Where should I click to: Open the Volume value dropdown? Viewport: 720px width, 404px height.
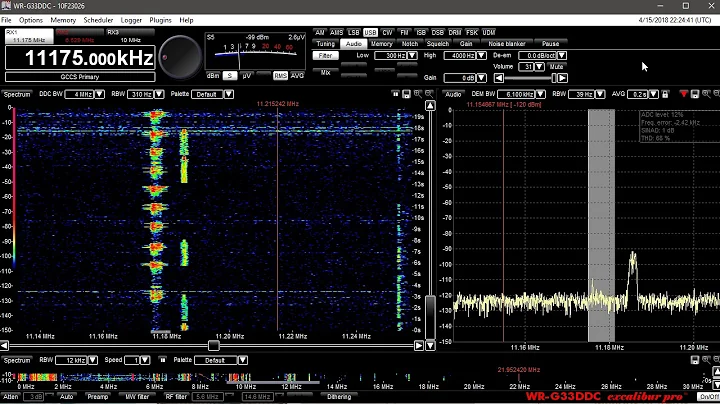(x=540, y=67)
